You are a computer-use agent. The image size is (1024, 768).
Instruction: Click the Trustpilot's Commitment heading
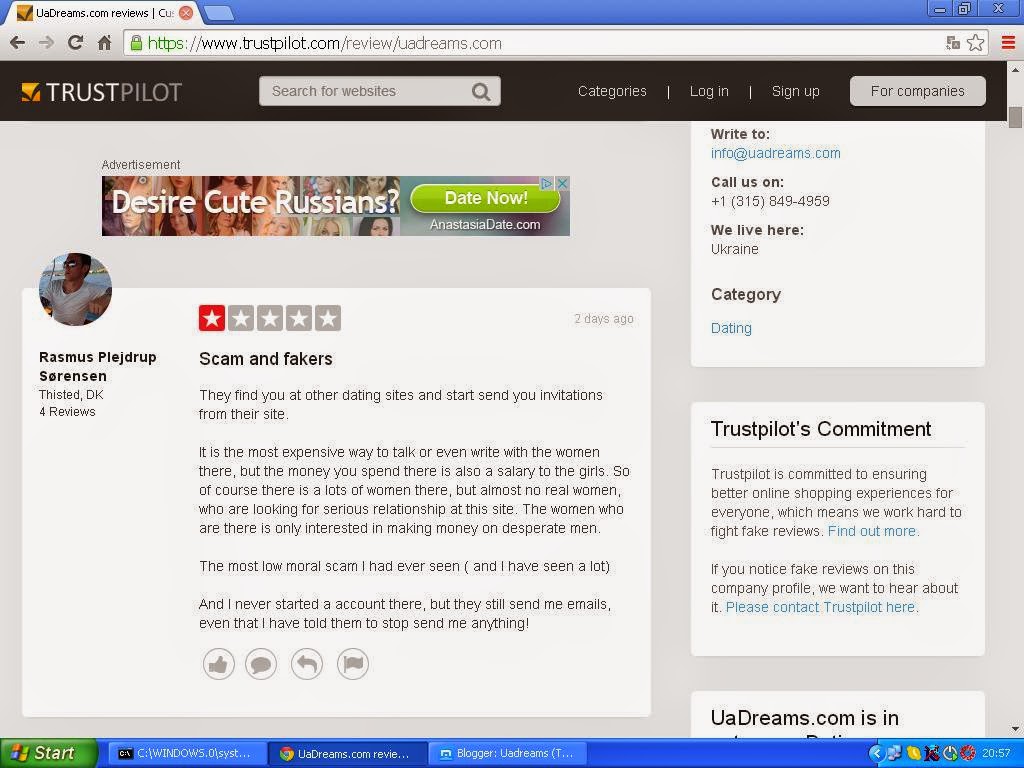pos(821,429)
